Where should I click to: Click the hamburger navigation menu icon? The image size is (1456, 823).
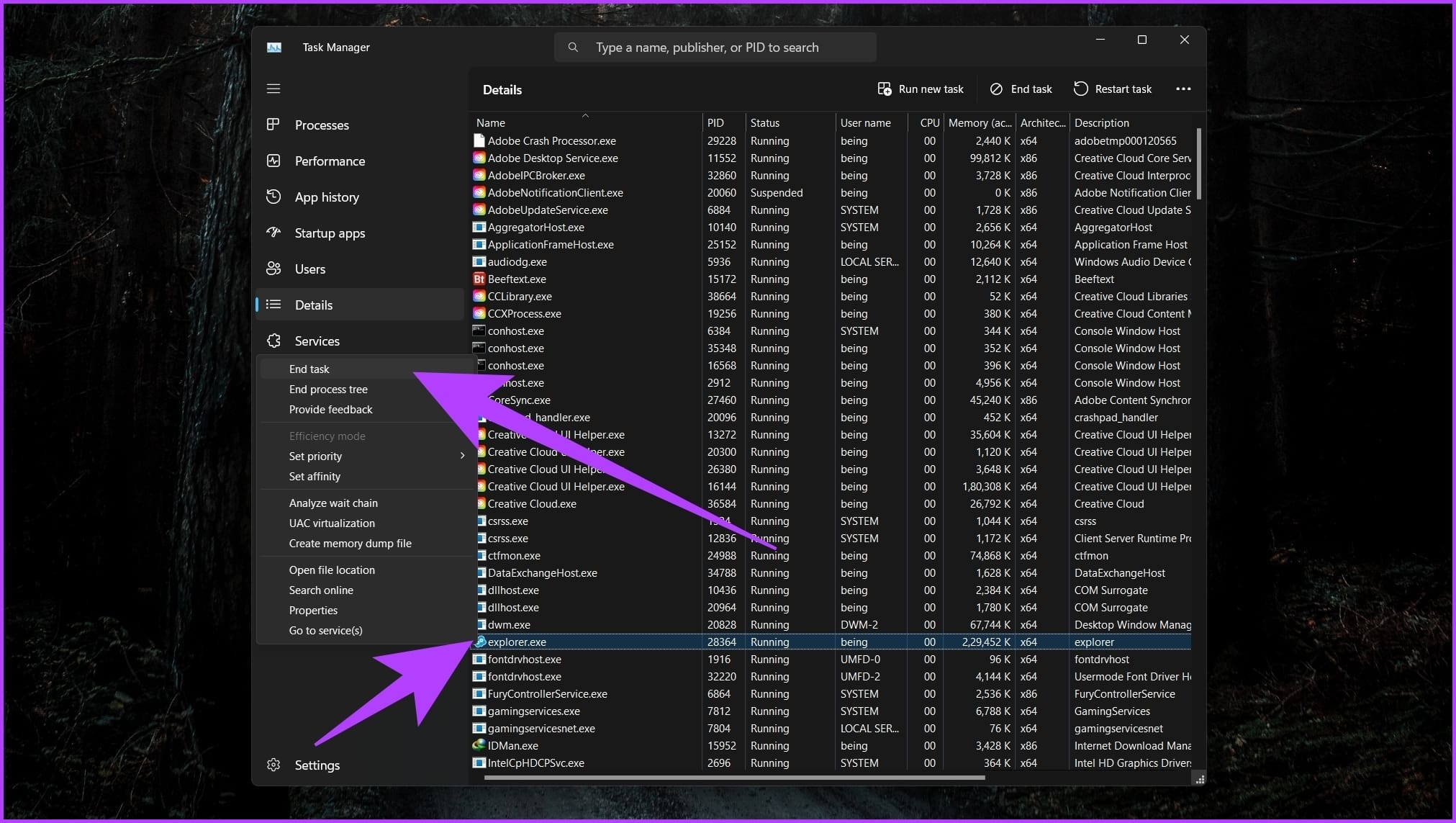[273, 89]
